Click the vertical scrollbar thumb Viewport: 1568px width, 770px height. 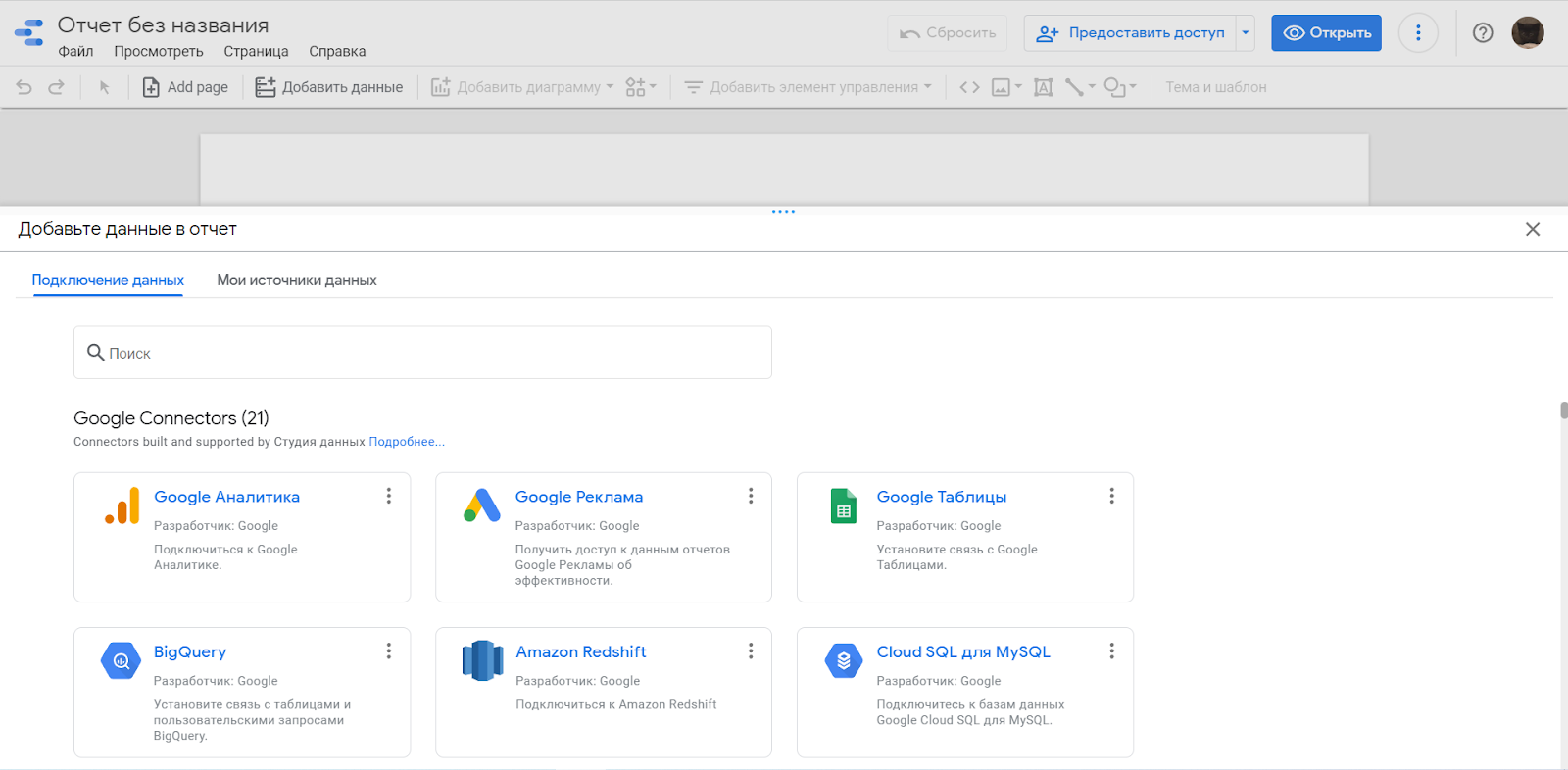pyautogui.click(x=1563, y=409)
